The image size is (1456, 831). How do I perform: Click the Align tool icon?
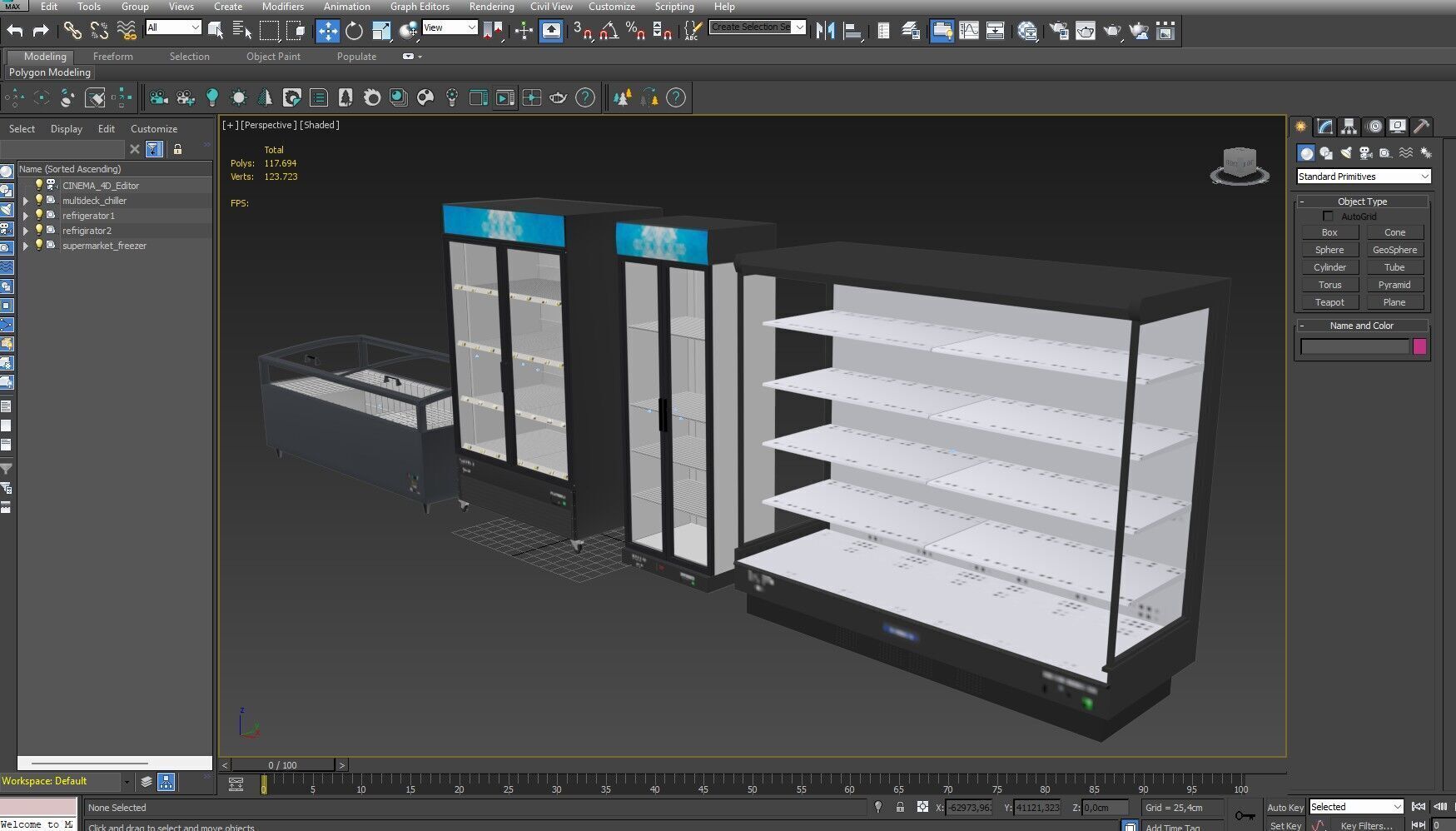coord(852,31)
